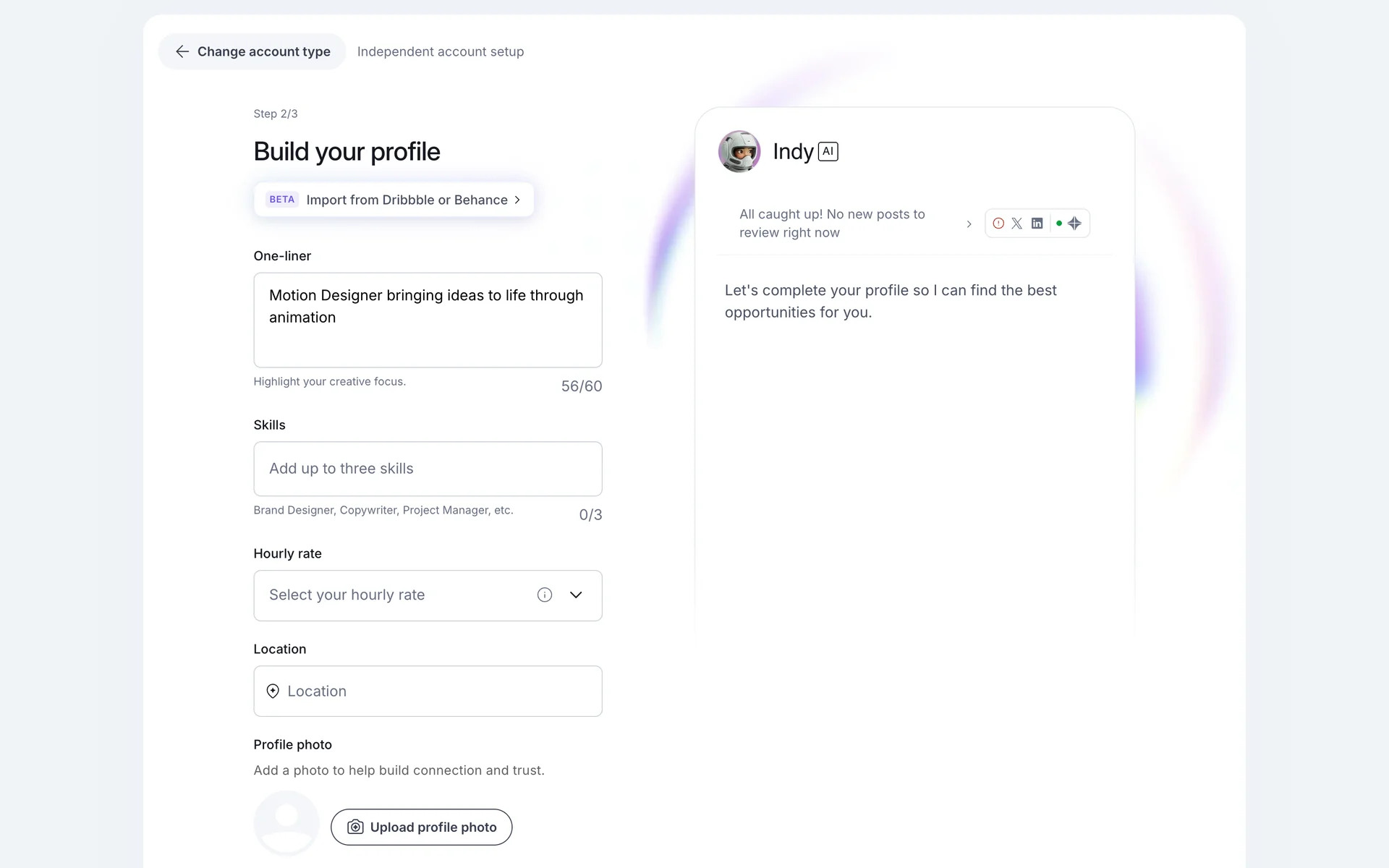The width and height of the screenshot is (1389, 868).
Task: Click the AI badge next to Indy
Action: [828, 151]
